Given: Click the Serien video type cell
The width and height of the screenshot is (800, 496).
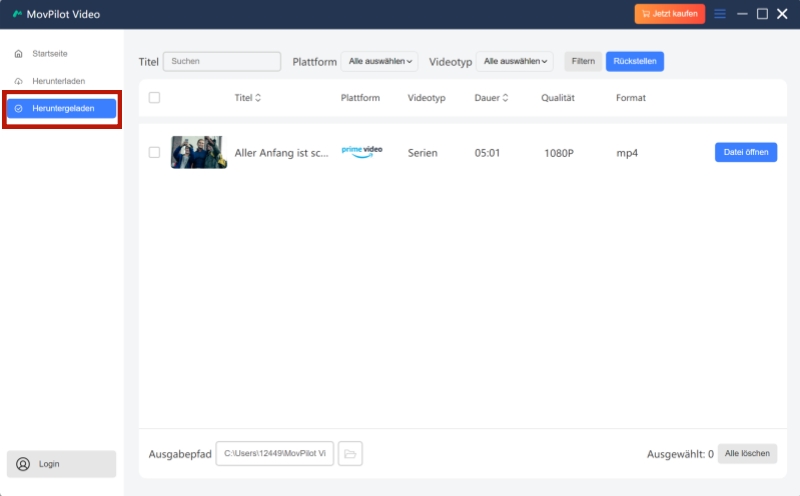Looking at the screenshot, I should pos(422,153).
